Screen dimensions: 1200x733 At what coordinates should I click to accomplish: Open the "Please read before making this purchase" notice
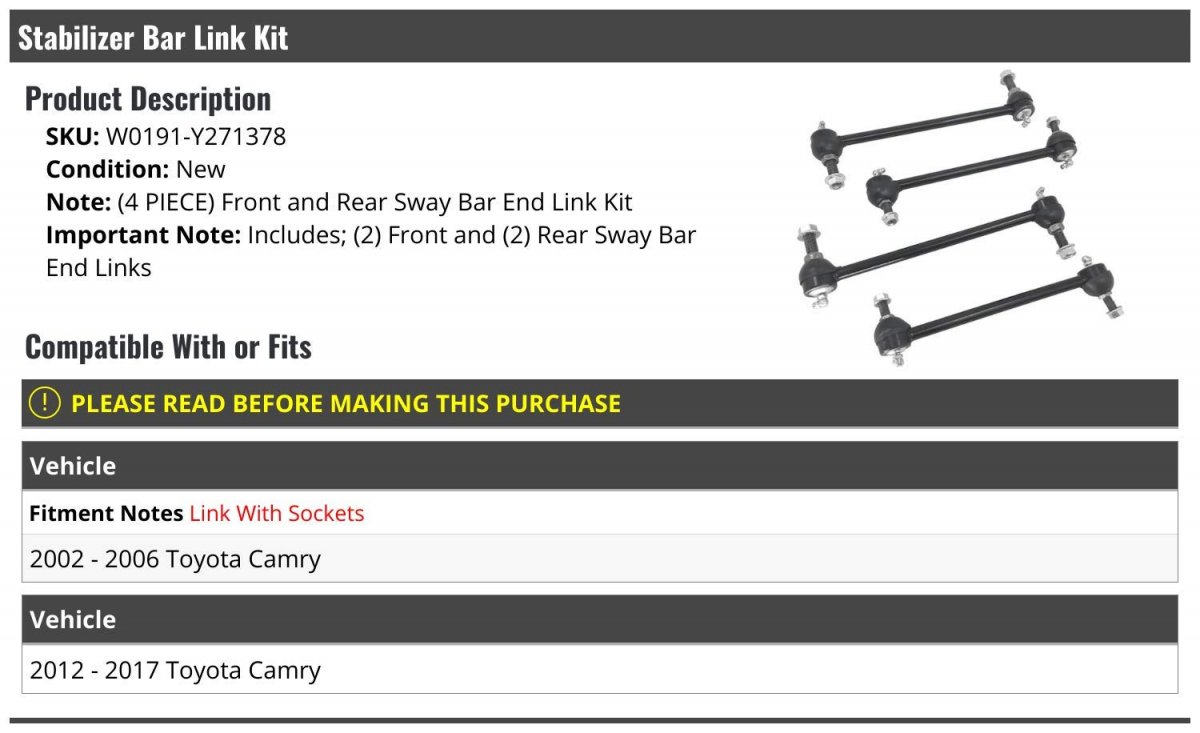click(x=346, y=404)
